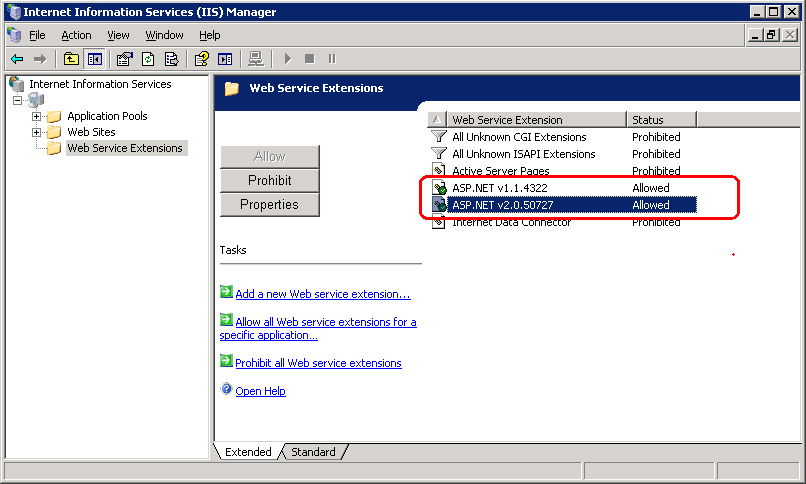The width and height of the screenshot is (806, 484).
Task: Click the All Unknown ISAPI Extensions filter icon
Action: tap(439, 154)
